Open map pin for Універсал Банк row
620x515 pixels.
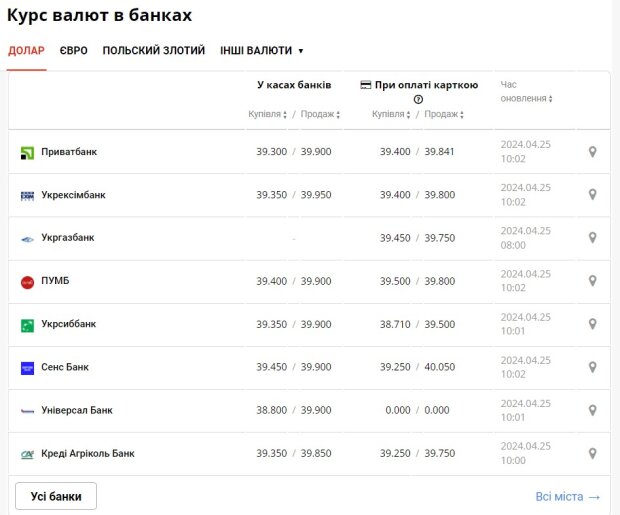click(x=592, y=410)
